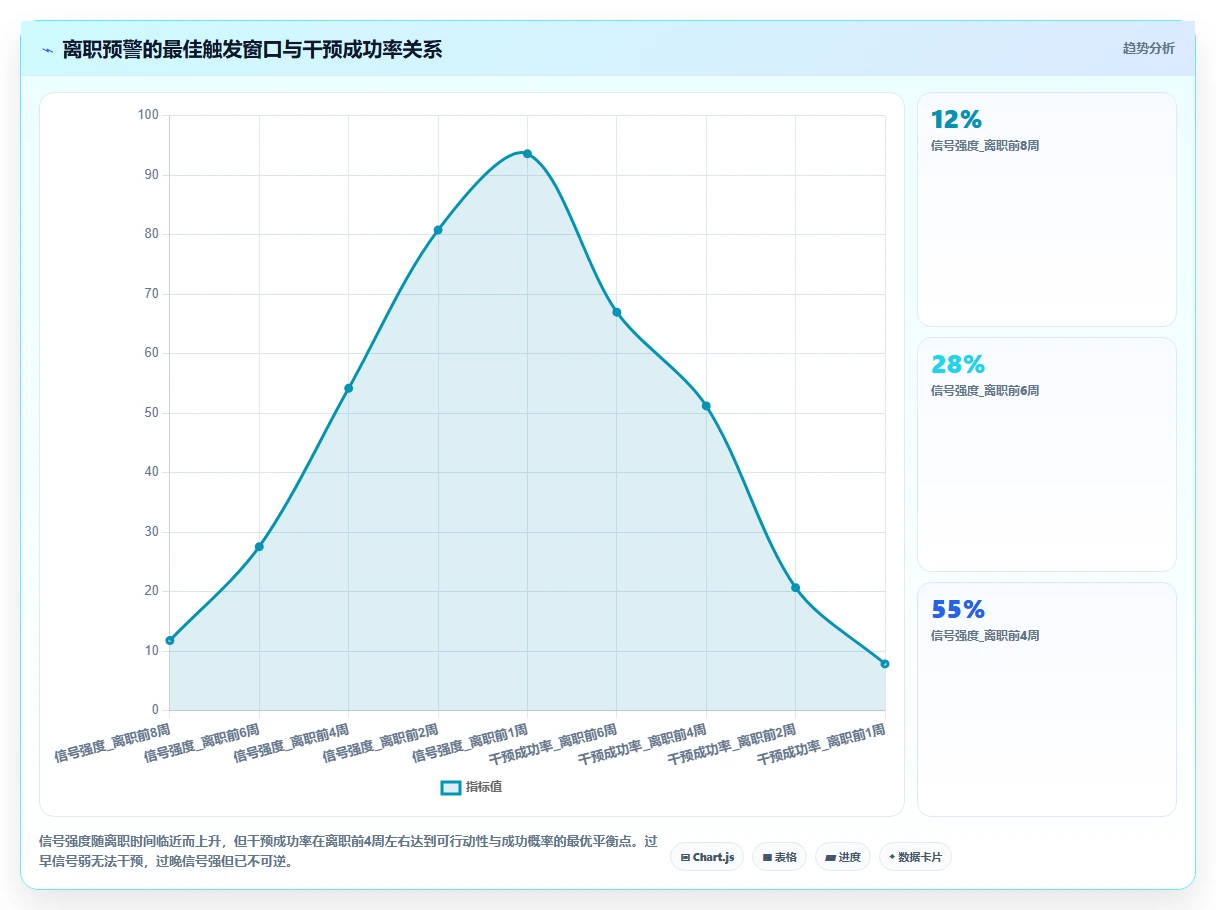Image resolution: width=1216 pixels, height=910 pixels.
Task: Toggle the 指标值 legend swatch
Action: coord(451,788)
